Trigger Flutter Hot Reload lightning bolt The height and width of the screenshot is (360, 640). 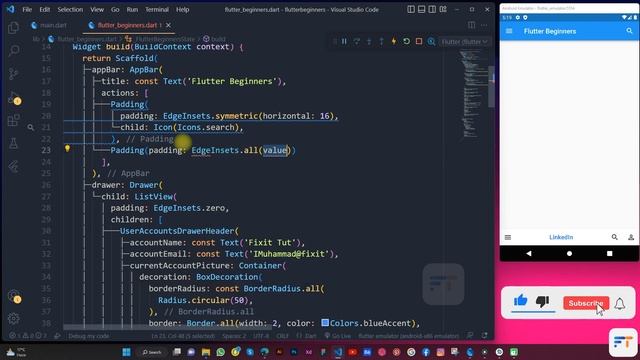(394, 42)
